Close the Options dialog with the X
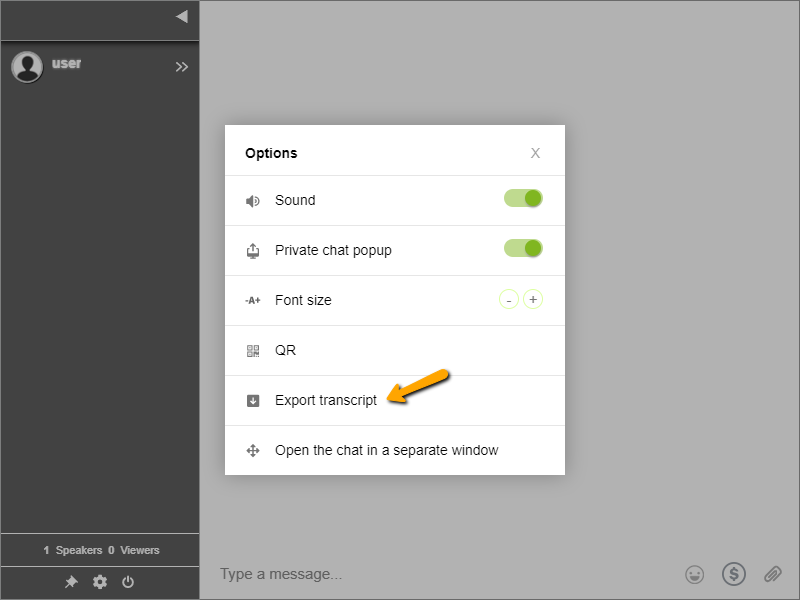This screenshot has width=800, height=600. 535,153
